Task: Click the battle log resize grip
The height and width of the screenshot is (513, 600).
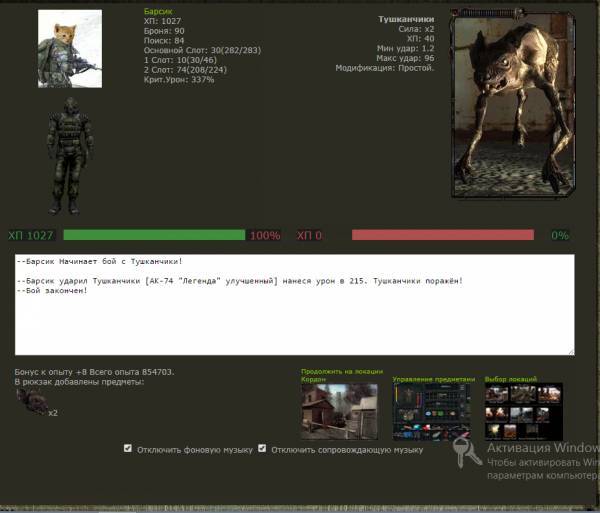Action: coord(571,352)
